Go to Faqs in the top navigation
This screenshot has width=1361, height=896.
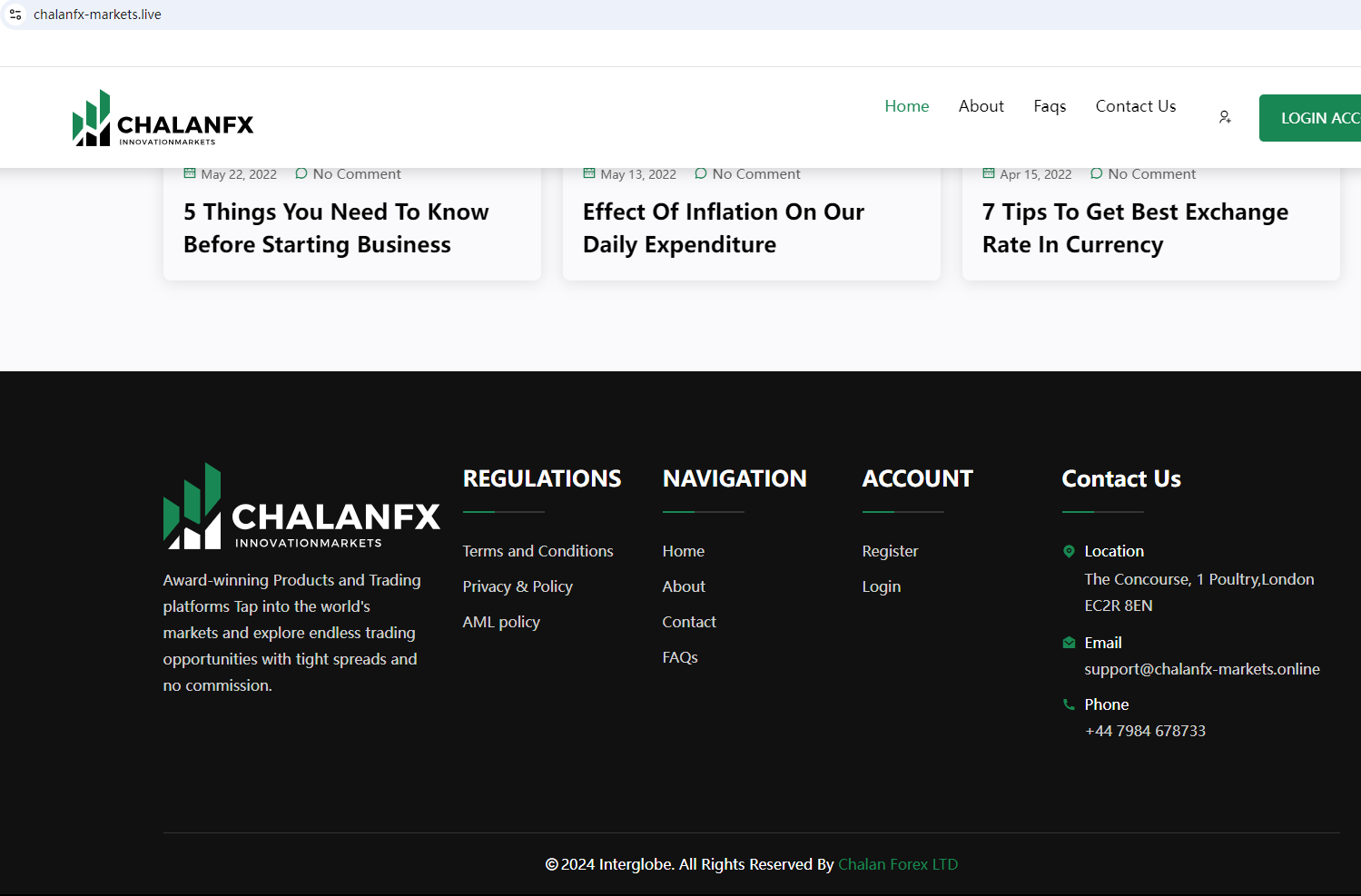[x=1050, y=106]
